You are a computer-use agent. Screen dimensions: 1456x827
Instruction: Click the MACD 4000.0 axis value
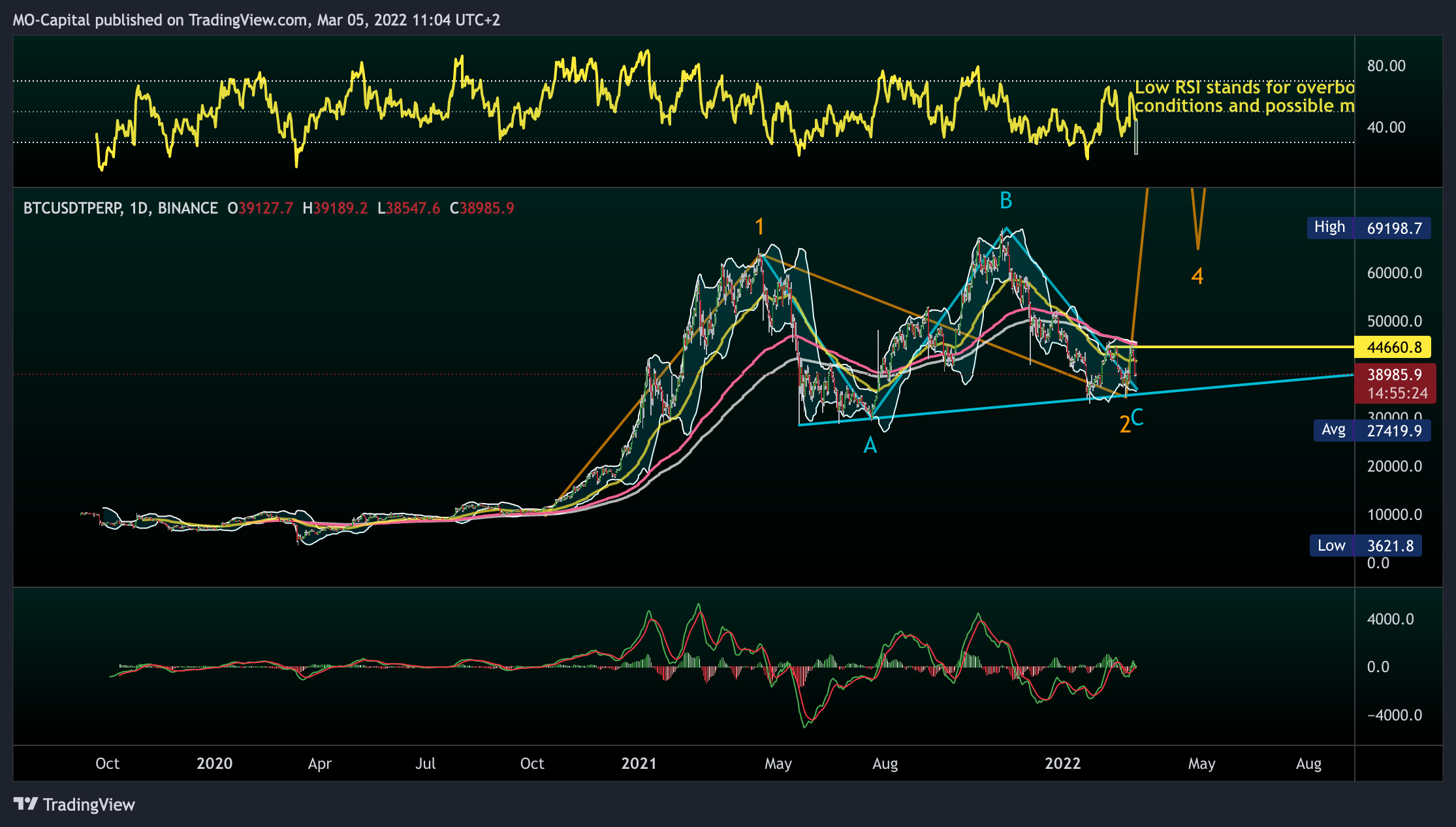tap(1391, 619)
